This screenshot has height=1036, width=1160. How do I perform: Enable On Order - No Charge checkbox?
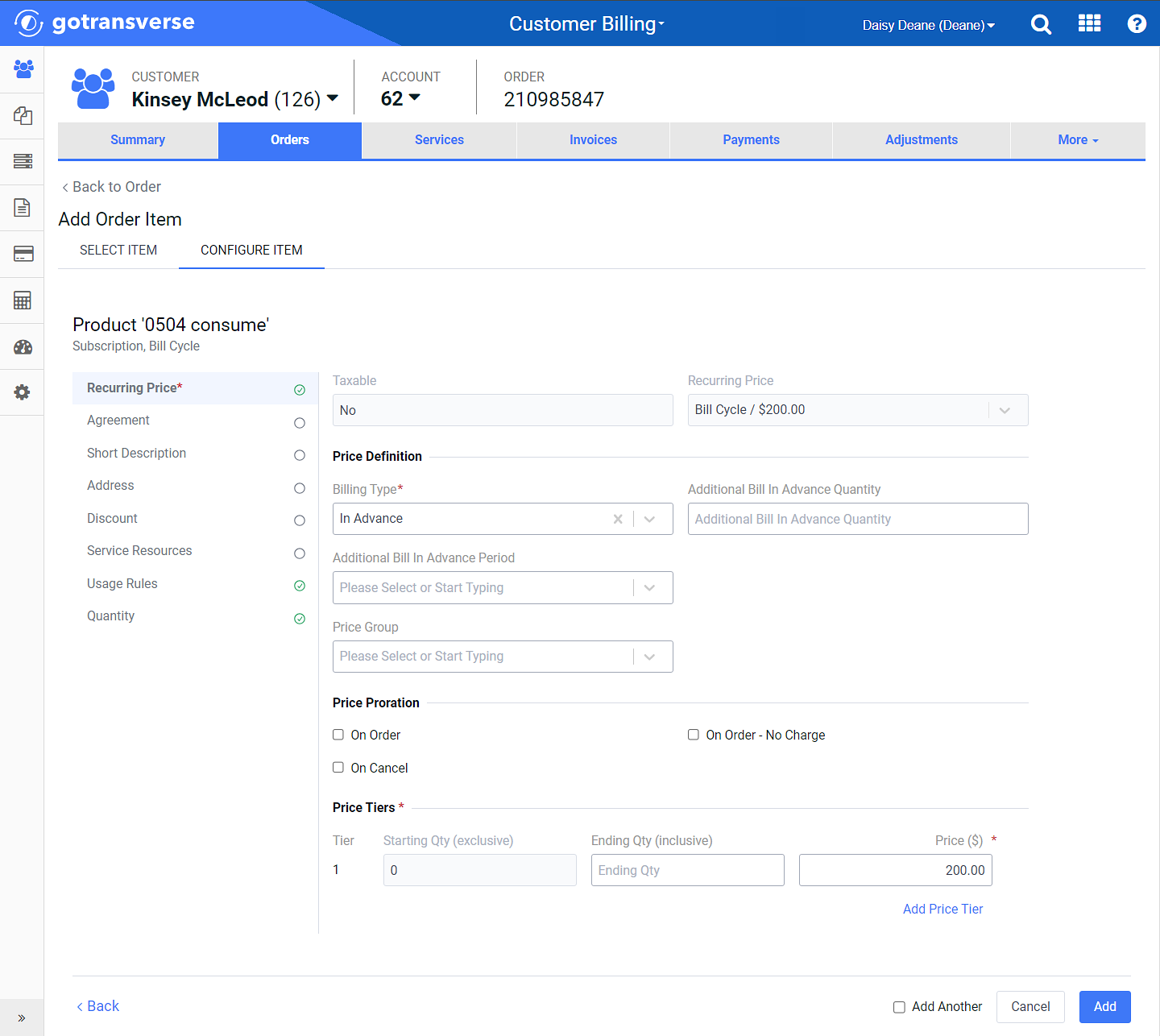[x=693, y=735]
